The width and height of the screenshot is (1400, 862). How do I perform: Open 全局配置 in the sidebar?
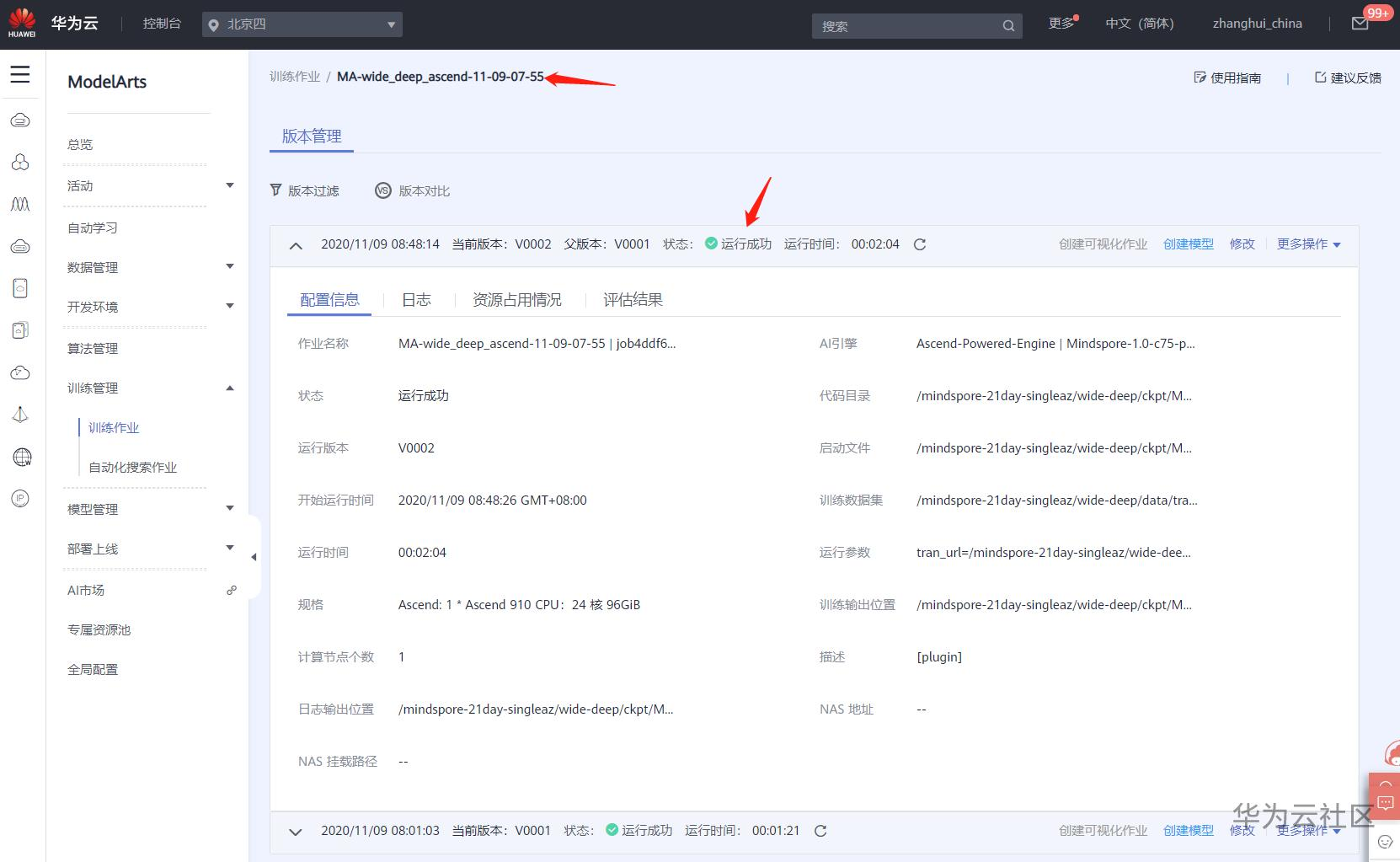tap(93, 670)
